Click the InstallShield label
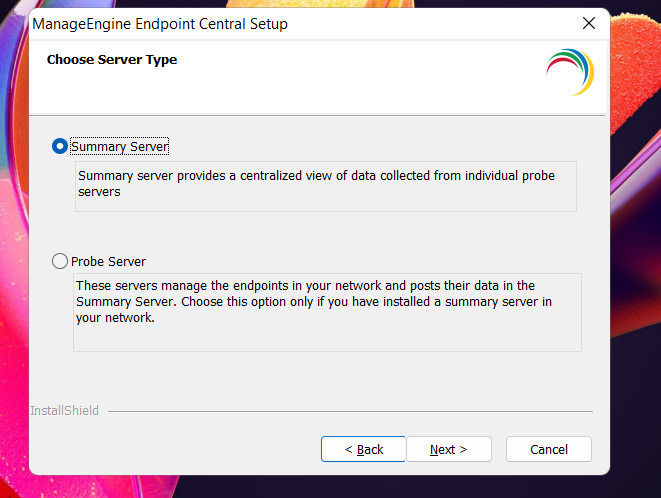Viewport: 661px width, 498px height. 64,410
